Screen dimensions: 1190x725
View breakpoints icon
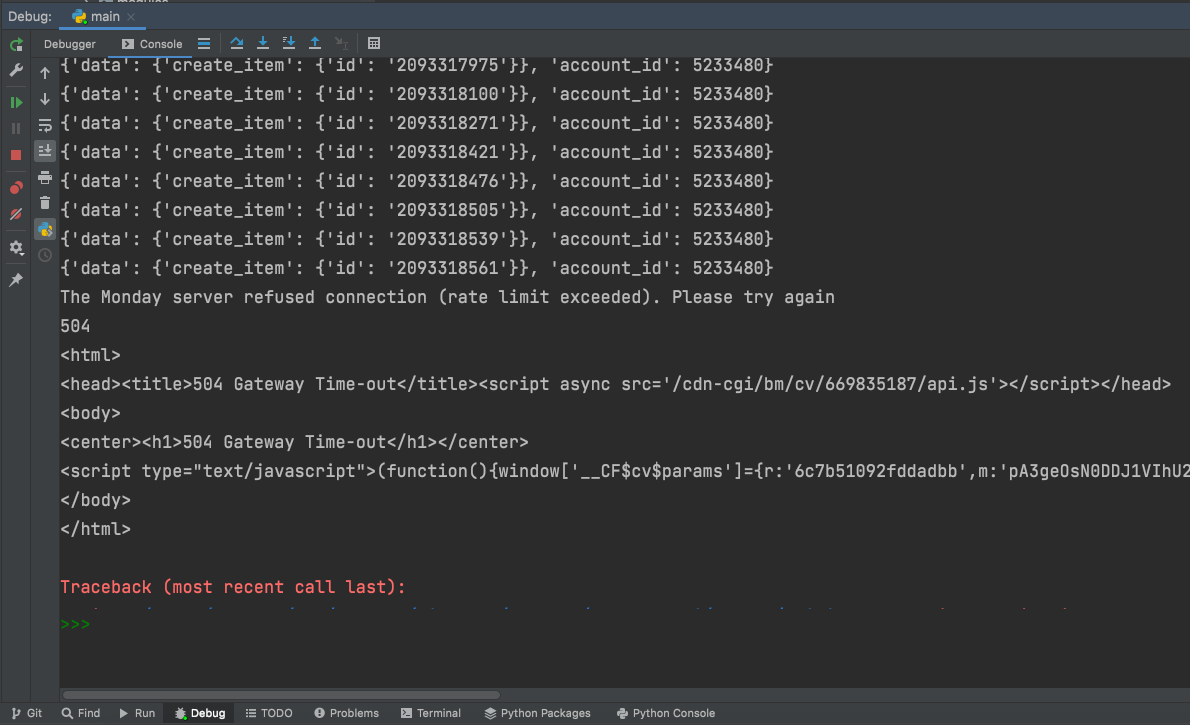(x=16, y=188)
